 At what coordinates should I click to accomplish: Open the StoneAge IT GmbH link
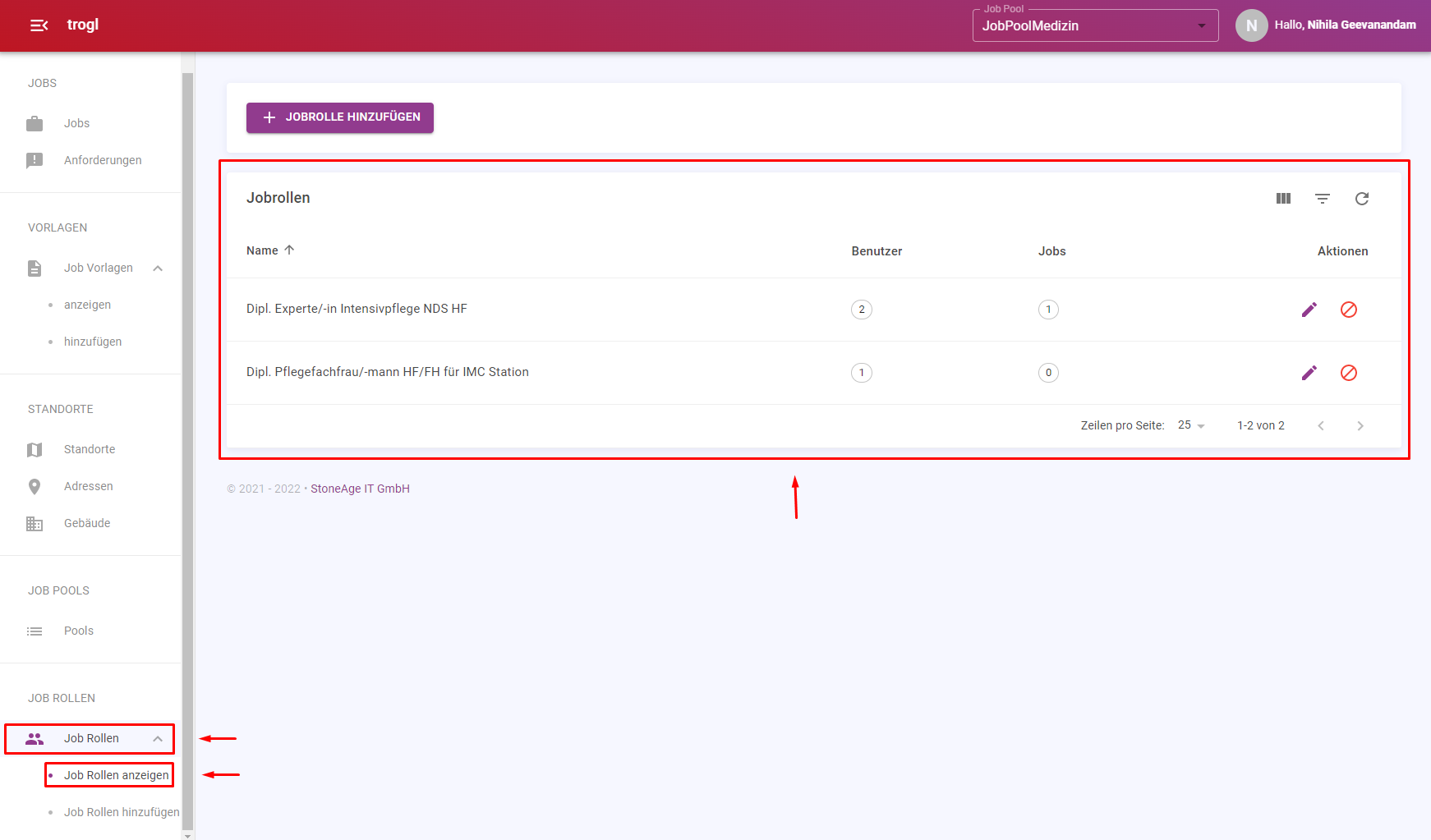(360, 489)
